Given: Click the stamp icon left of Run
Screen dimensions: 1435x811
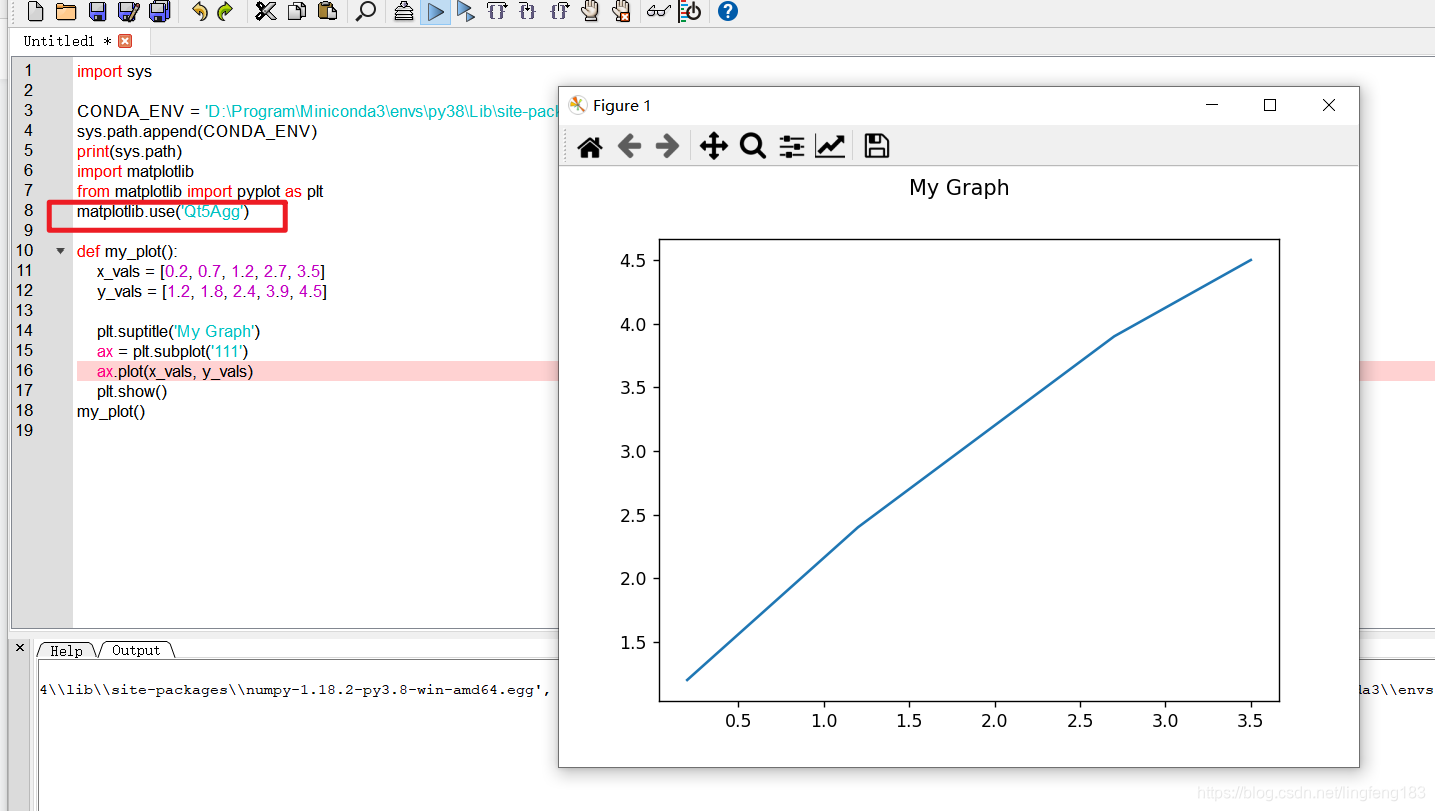Looking at the screenshot, I should [x=404, y=12].
